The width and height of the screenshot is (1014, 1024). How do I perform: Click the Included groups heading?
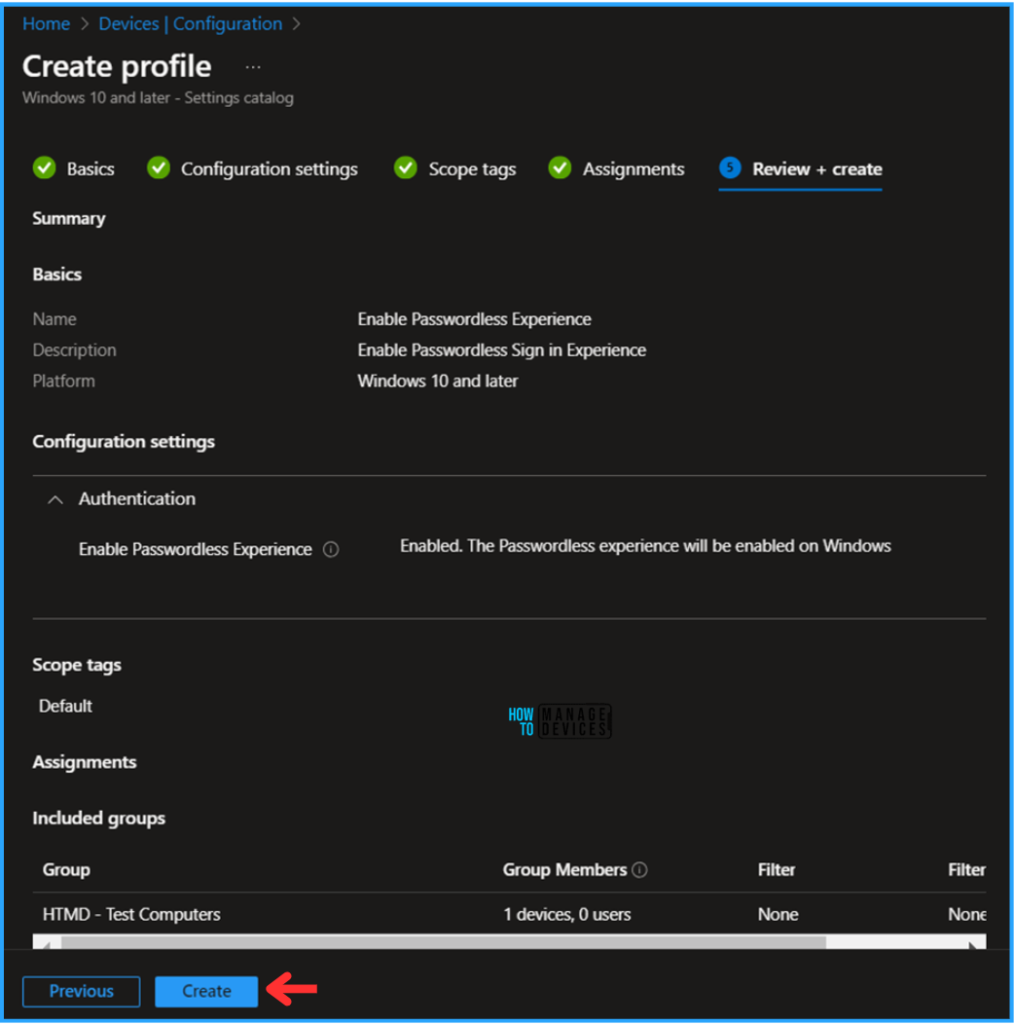coord(99,818)
